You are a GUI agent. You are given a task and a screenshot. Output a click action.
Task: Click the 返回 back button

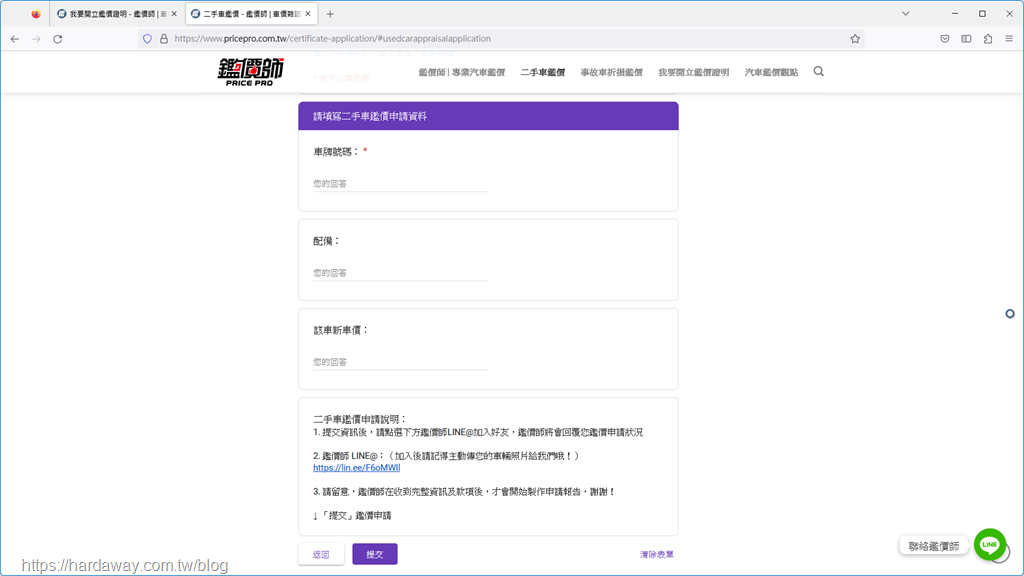click(321, 554)
